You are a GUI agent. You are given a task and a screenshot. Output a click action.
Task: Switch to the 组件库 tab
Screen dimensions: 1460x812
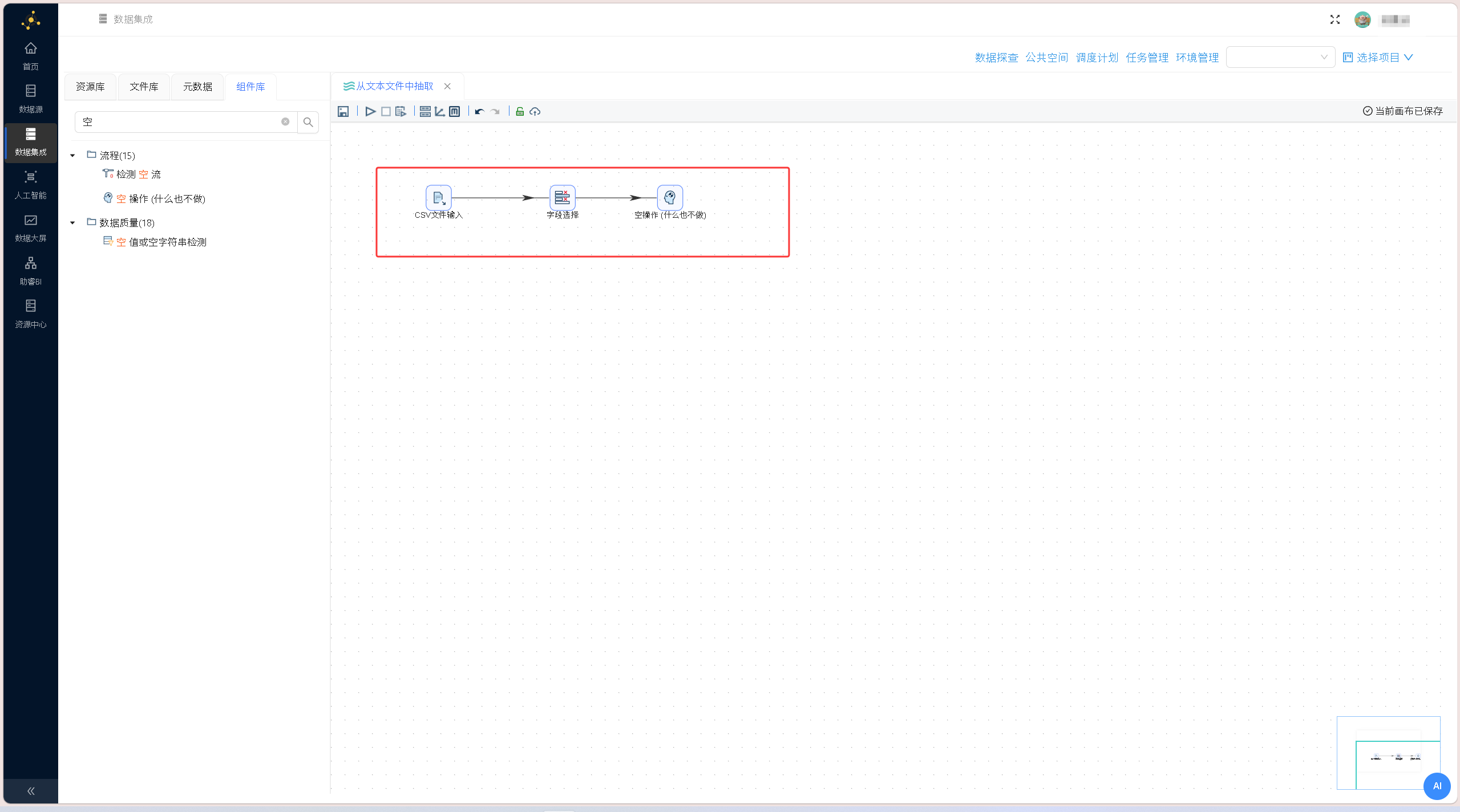pos(250,87)
